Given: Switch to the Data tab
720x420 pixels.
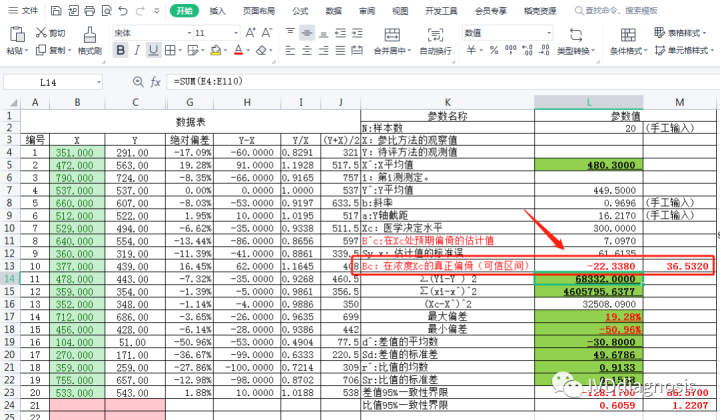Looking at the screenshot, I should click(334, 11).
